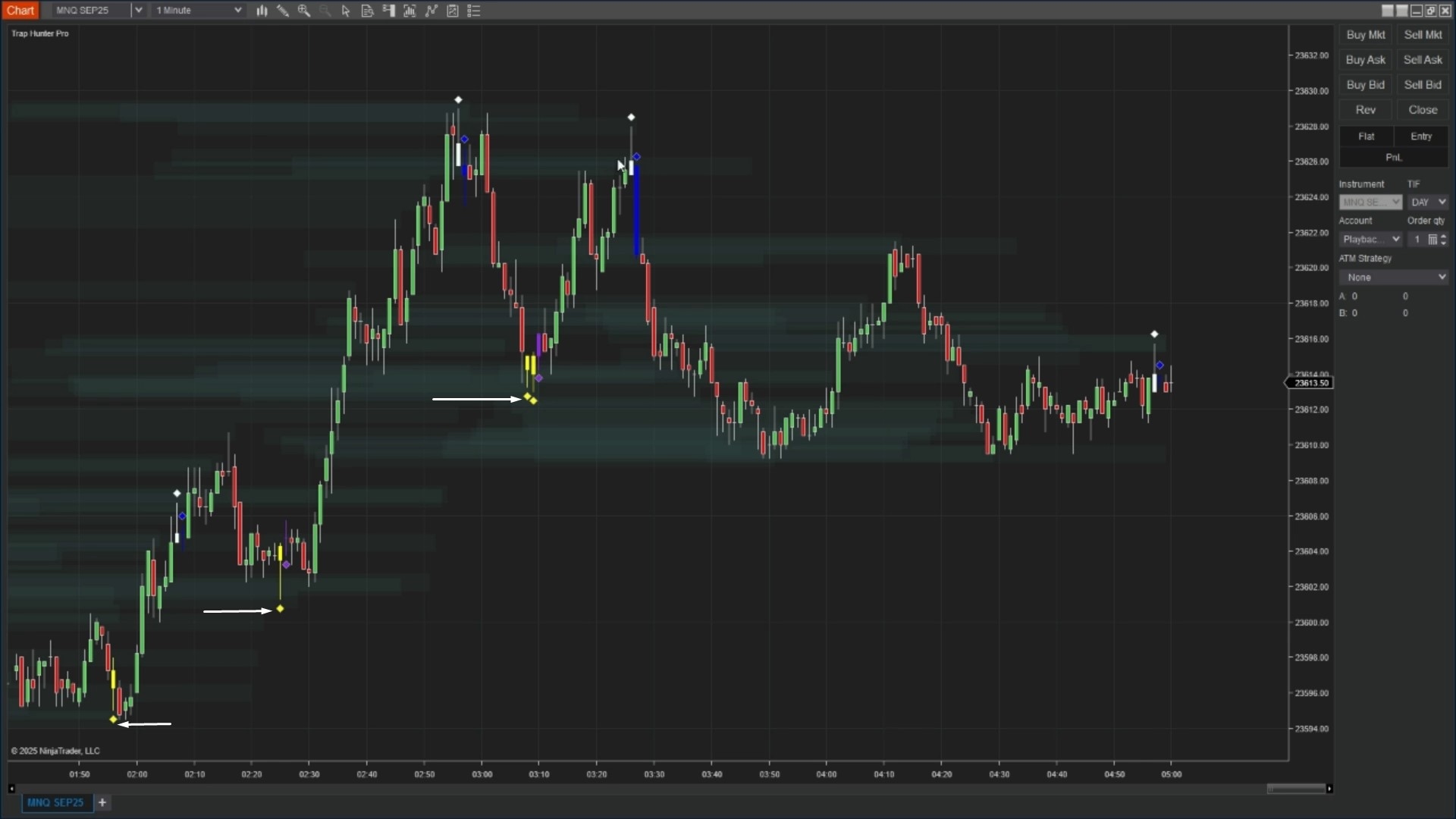The width and height of the screenshot is (1456, 819).
Task: Click the Buy Mkt button
Action: (1365, 34)
